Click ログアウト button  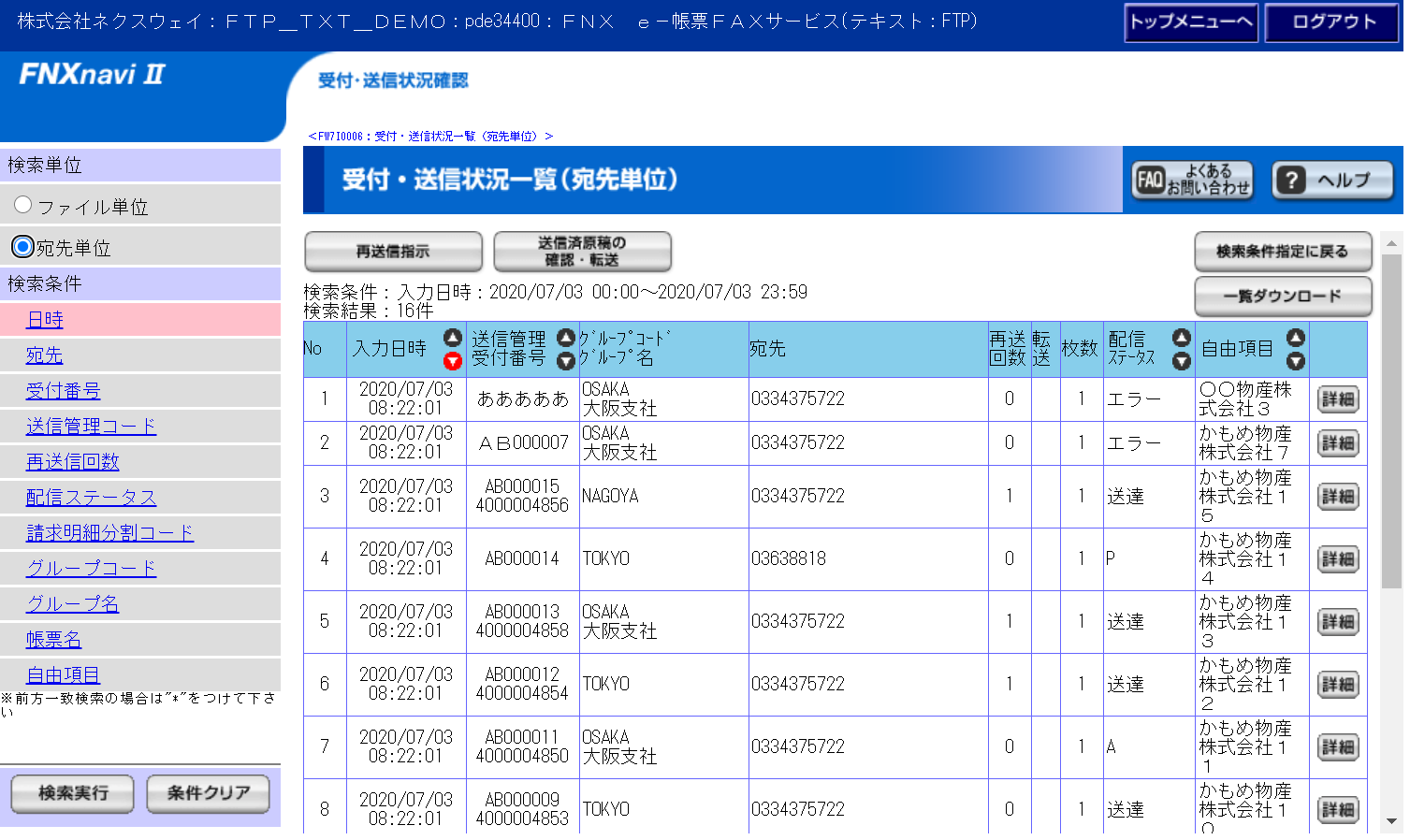(x=1332, y=22)
